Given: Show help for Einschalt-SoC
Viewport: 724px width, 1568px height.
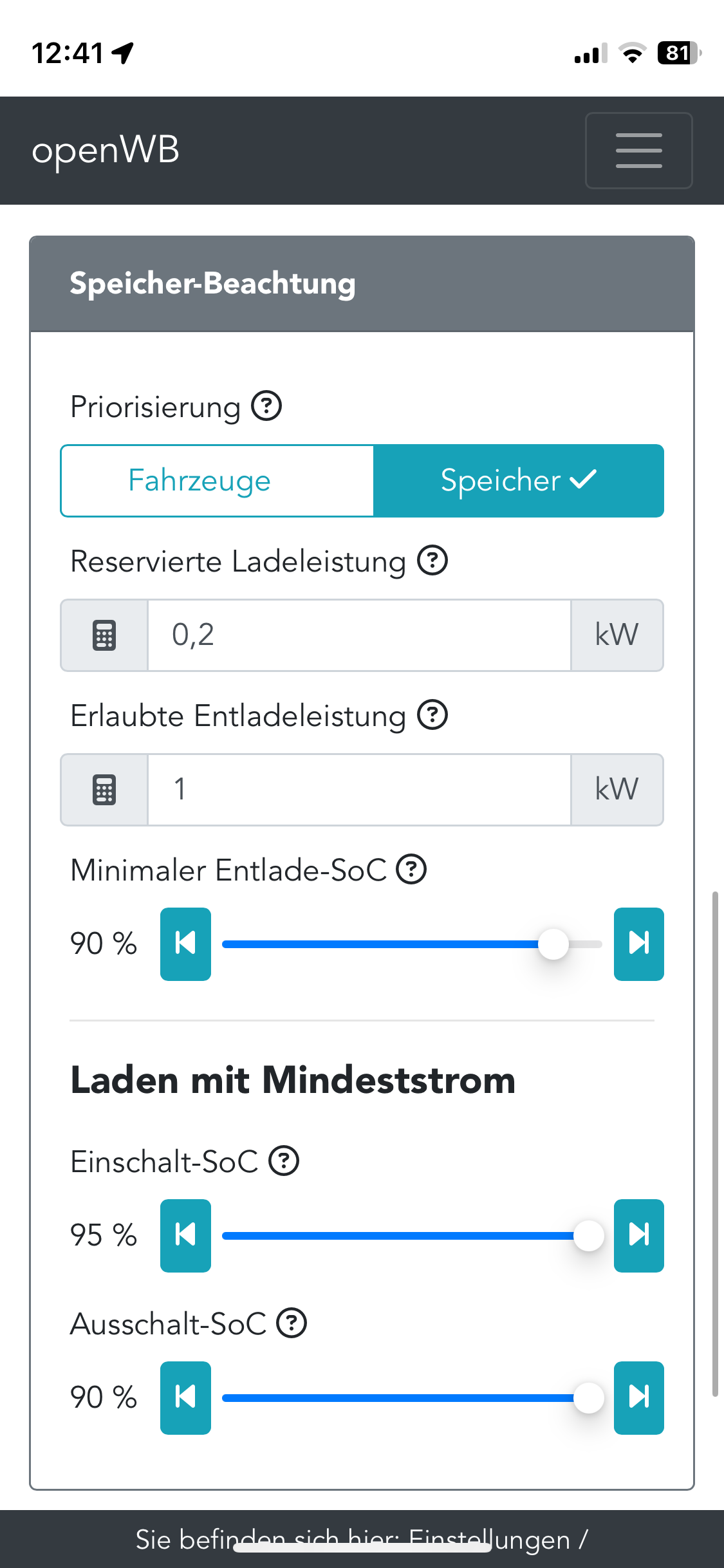Looking at the screenshot, I should (284, 1161).
